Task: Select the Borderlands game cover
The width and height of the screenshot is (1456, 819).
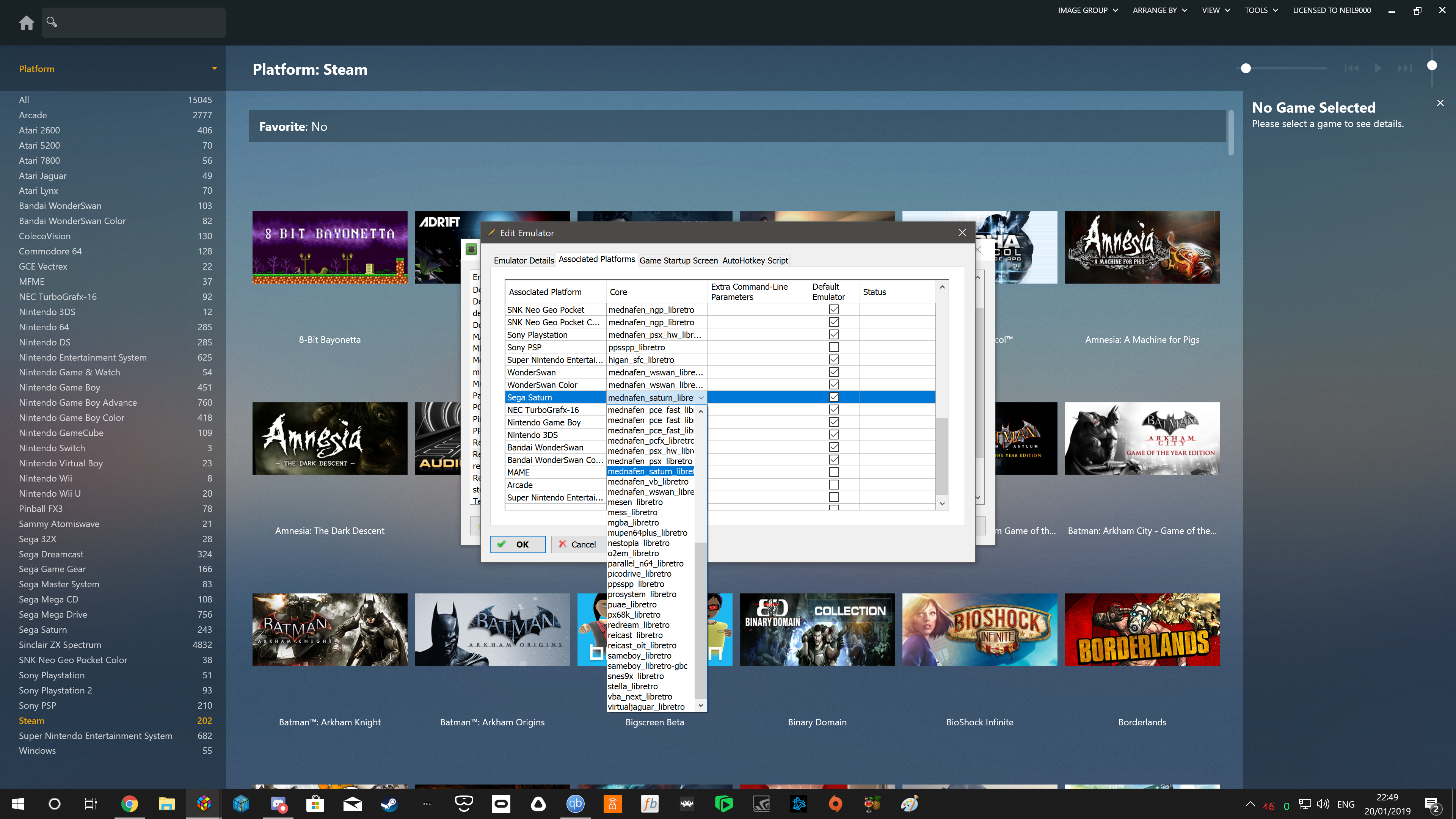Action: (1142, 629)
